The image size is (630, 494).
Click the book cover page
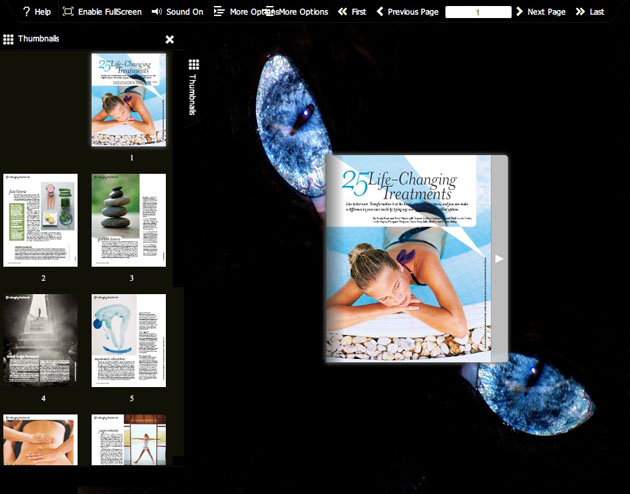click(409, 258)
